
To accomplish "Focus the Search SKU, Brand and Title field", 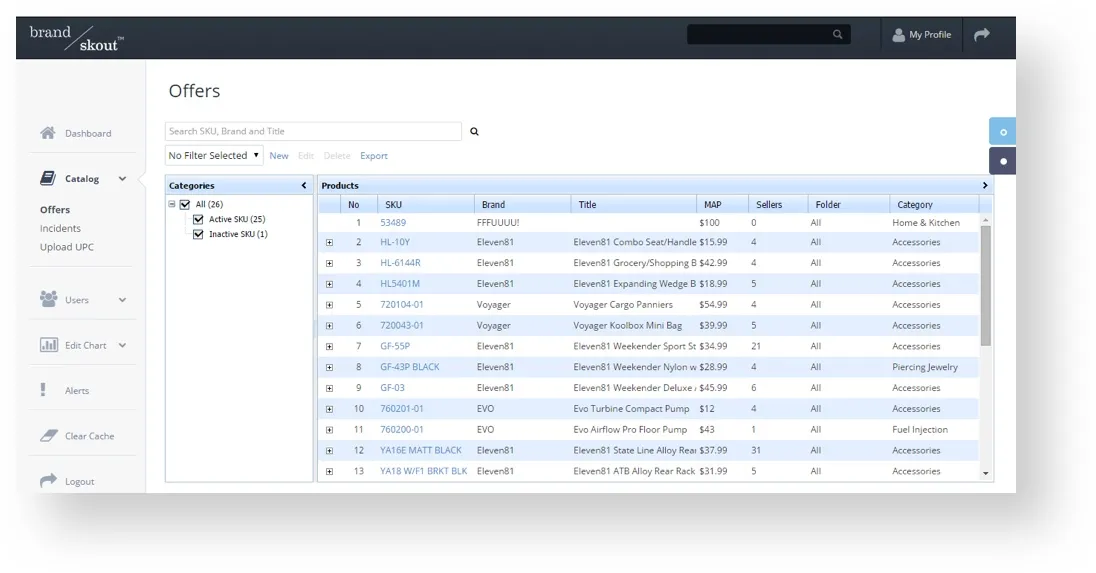I will click(x=313, y=131).
